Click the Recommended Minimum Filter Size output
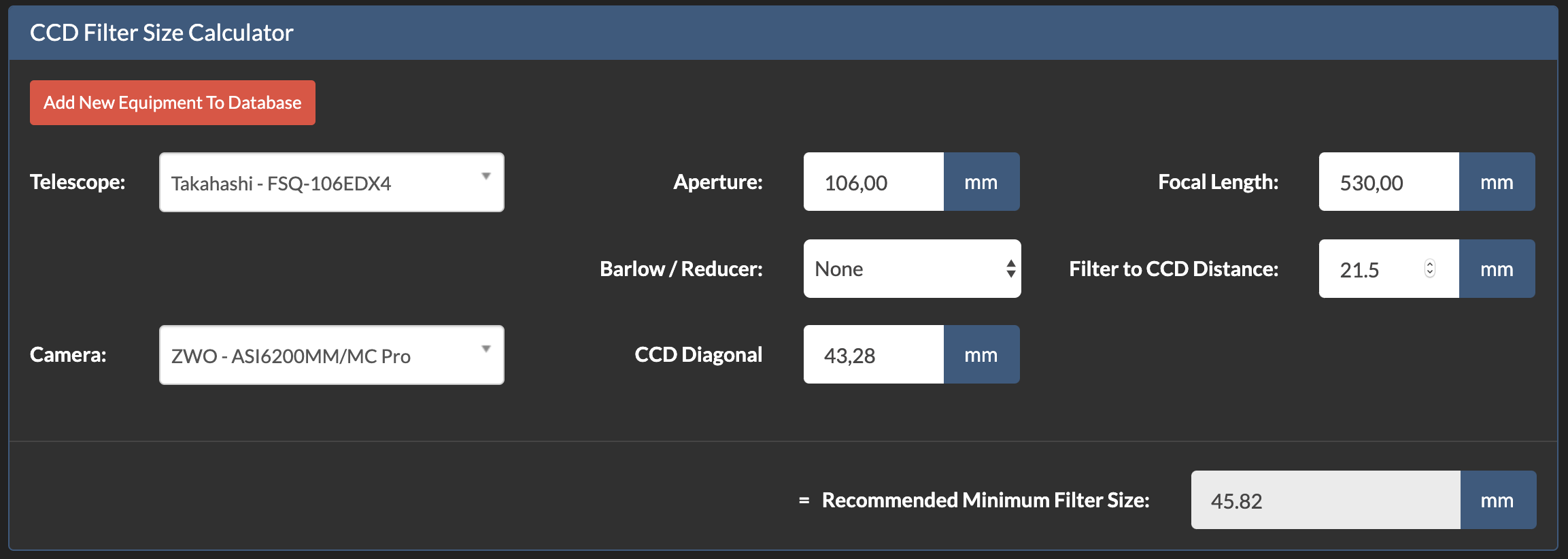 point(1325,501)
